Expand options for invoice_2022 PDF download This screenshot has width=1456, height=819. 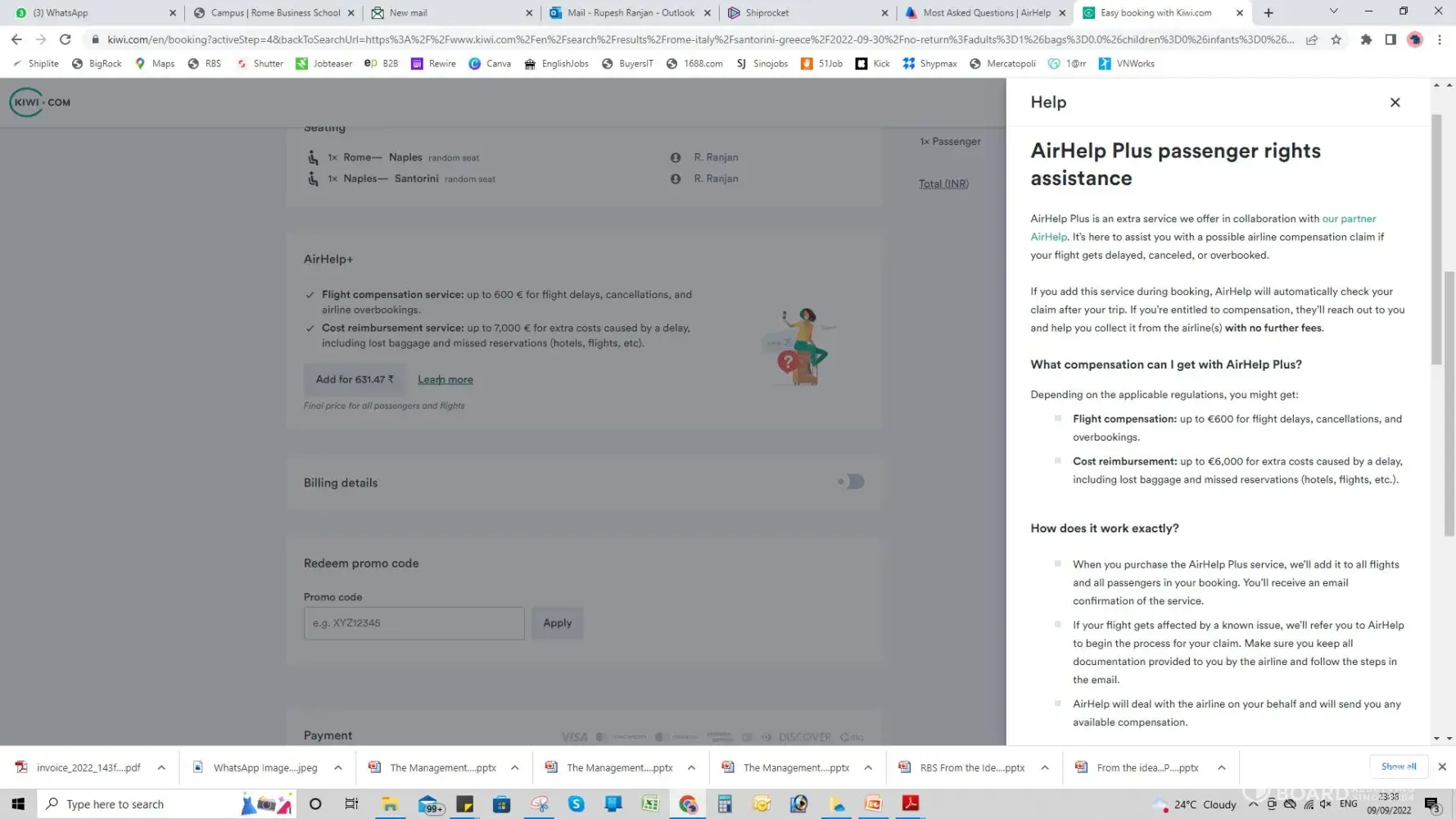pyautogui.click(x=161, y=767)
